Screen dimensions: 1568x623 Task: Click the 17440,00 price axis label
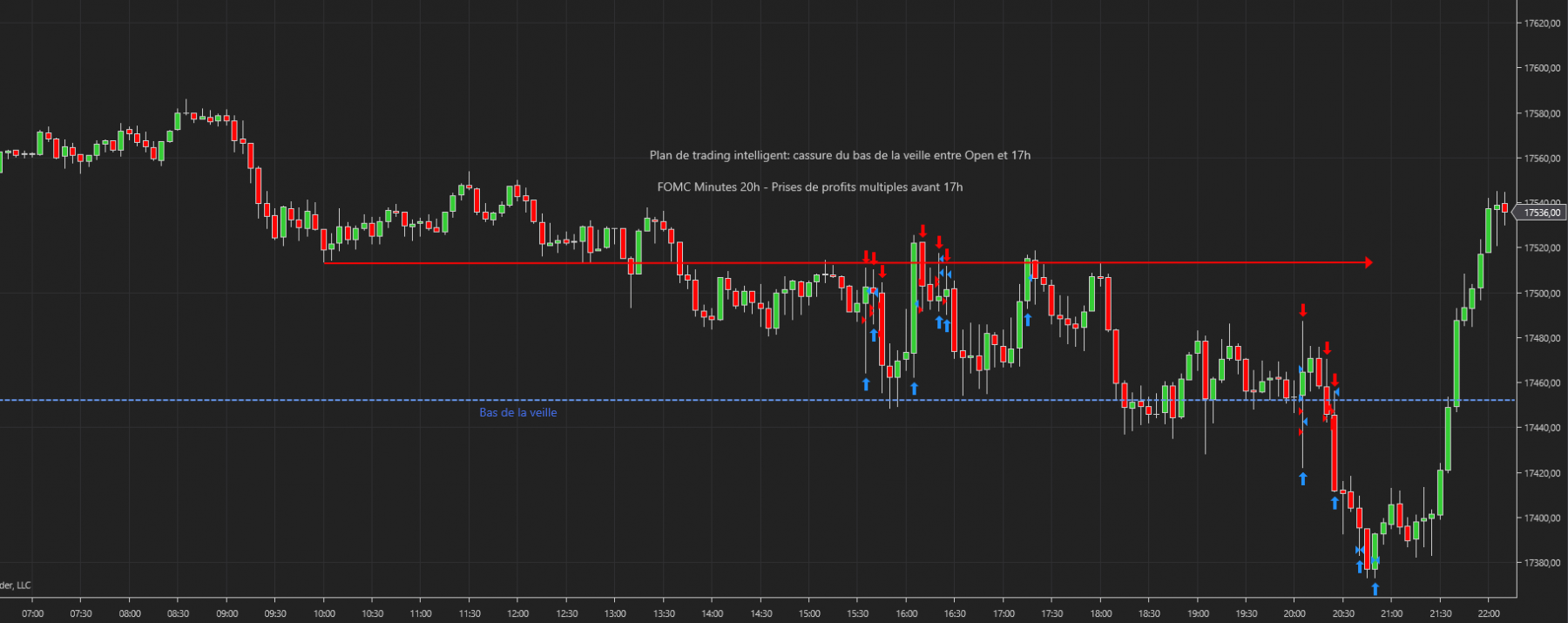coord(1542,428)
